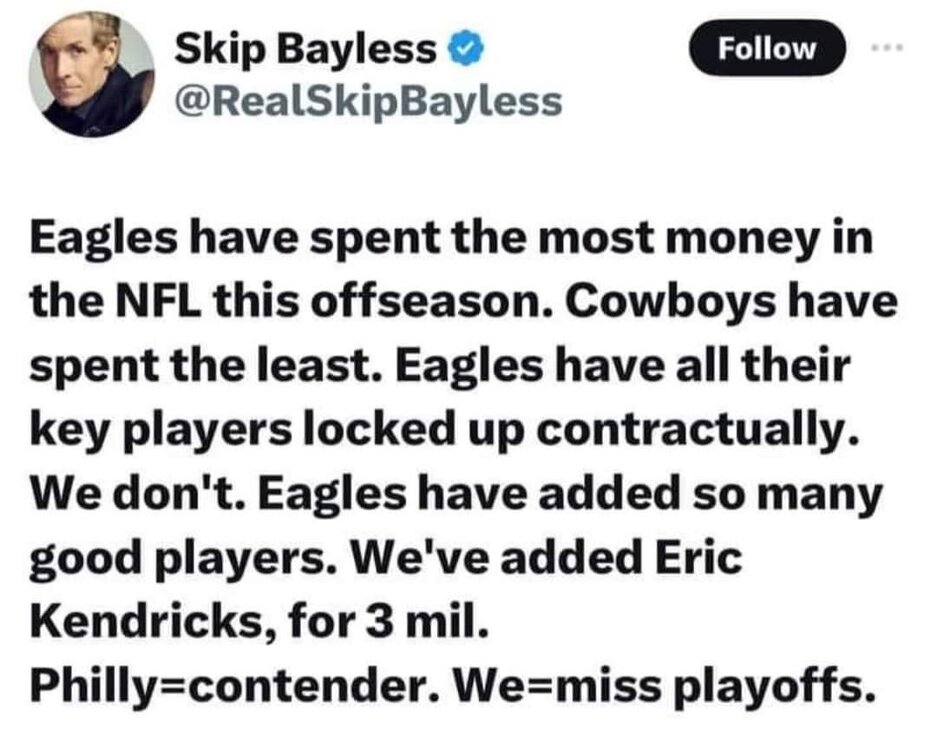Click the blue verified checkmark badge

click(470, 50)
